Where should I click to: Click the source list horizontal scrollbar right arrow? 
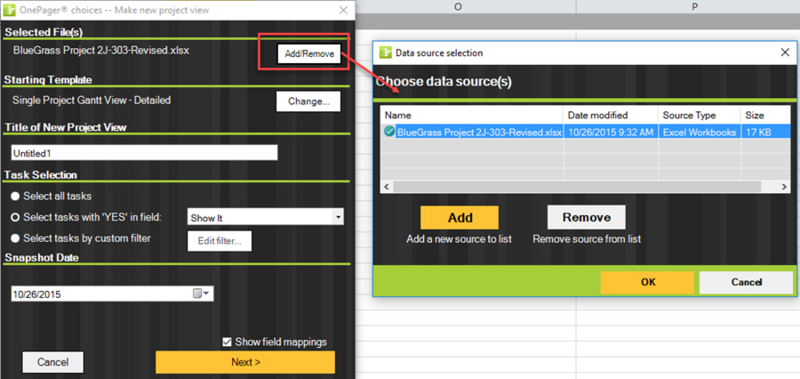coord(784,187)
